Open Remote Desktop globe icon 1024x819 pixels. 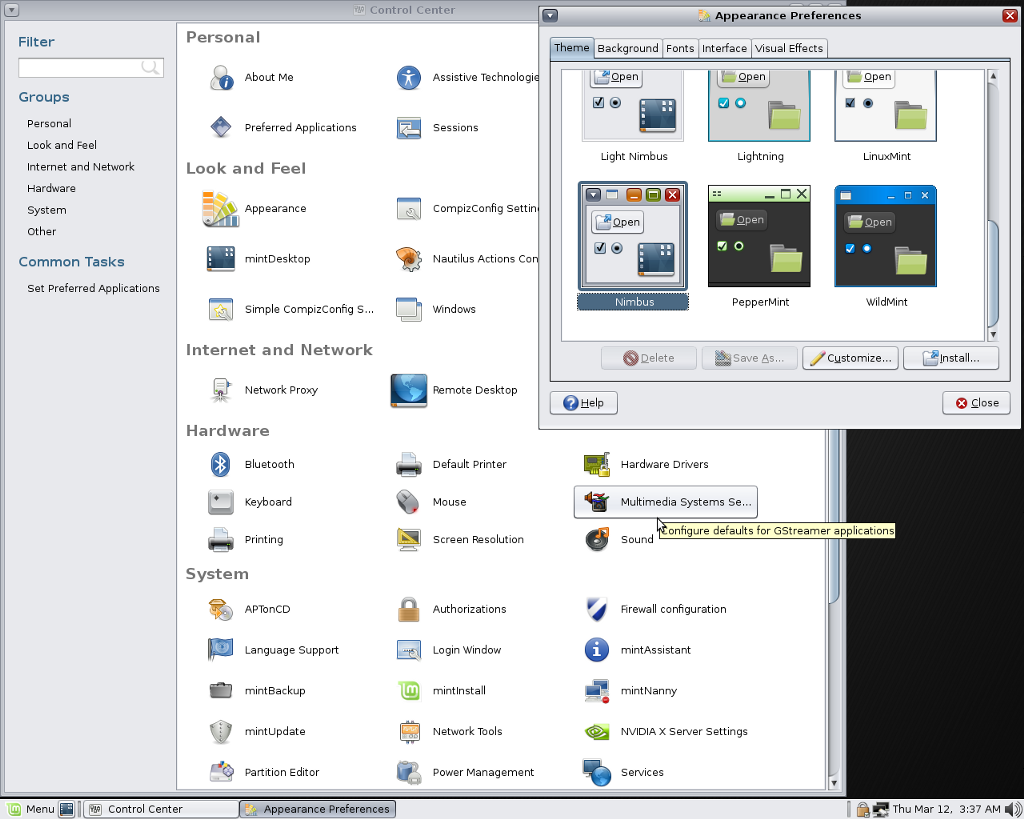click(x=409, y=390)
